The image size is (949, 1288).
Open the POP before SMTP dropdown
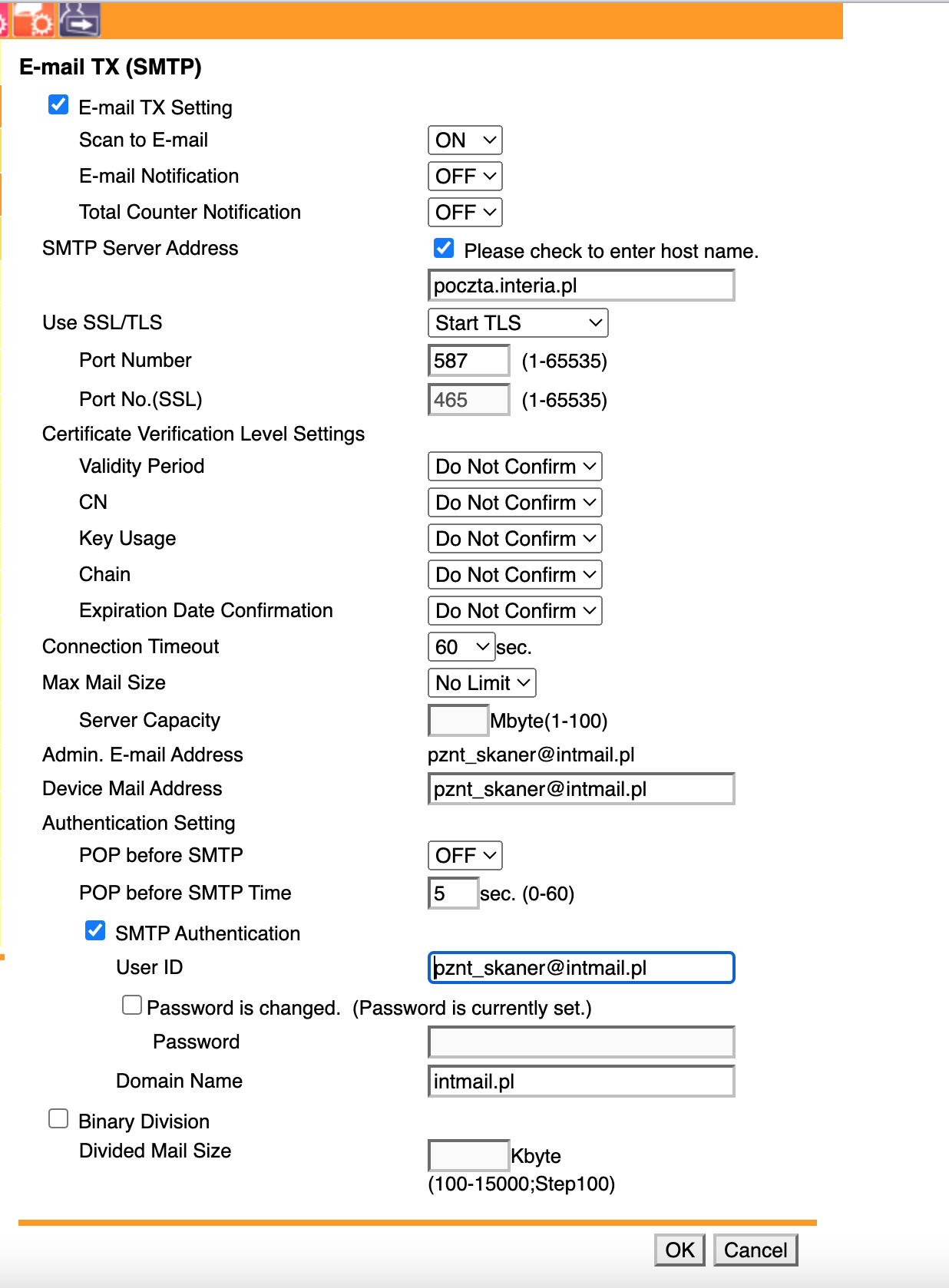pos(465,856)
